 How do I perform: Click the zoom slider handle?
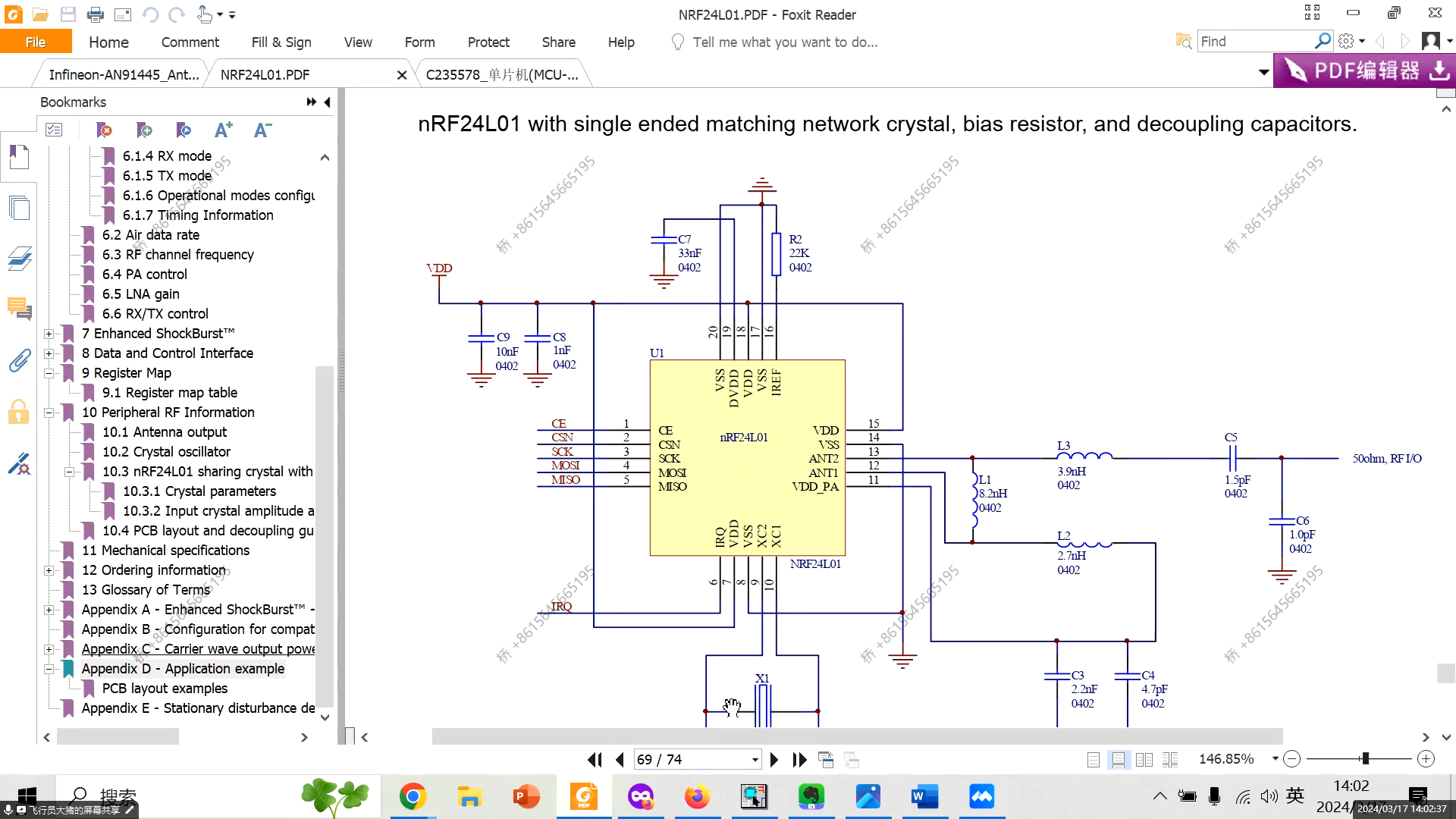pyautogui.click(x=1365, y=758)
